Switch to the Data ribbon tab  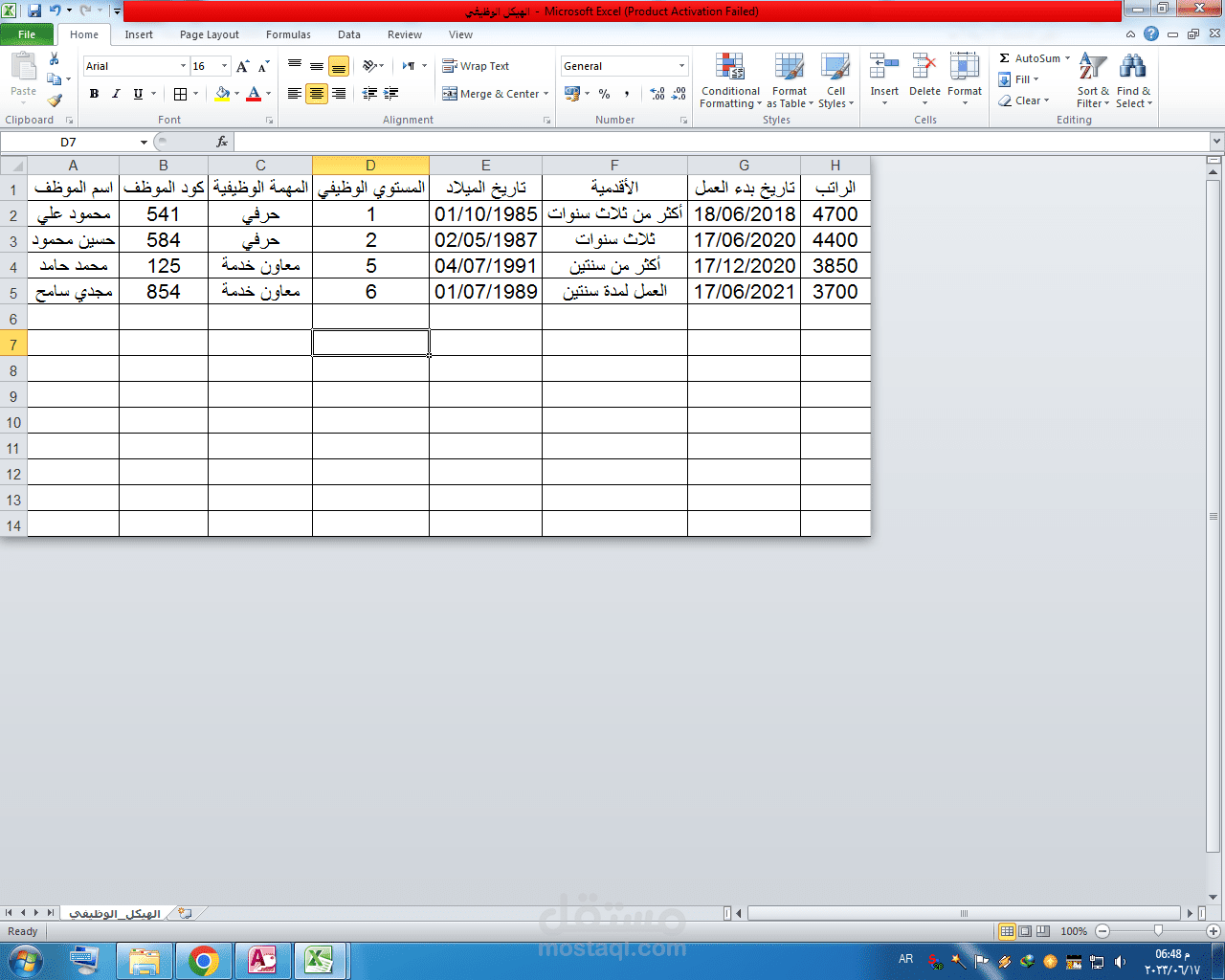[x=349, y=34]
